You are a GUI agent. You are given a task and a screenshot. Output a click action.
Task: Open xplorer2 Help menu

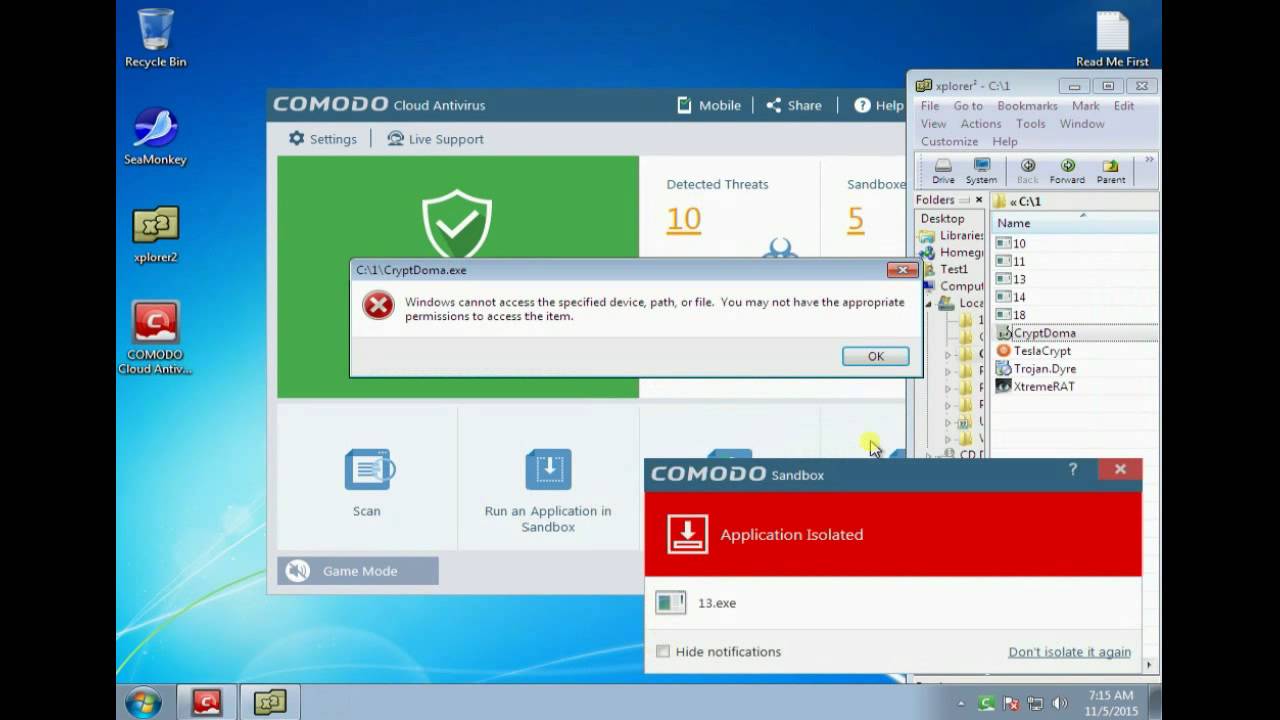point(1005,142)
